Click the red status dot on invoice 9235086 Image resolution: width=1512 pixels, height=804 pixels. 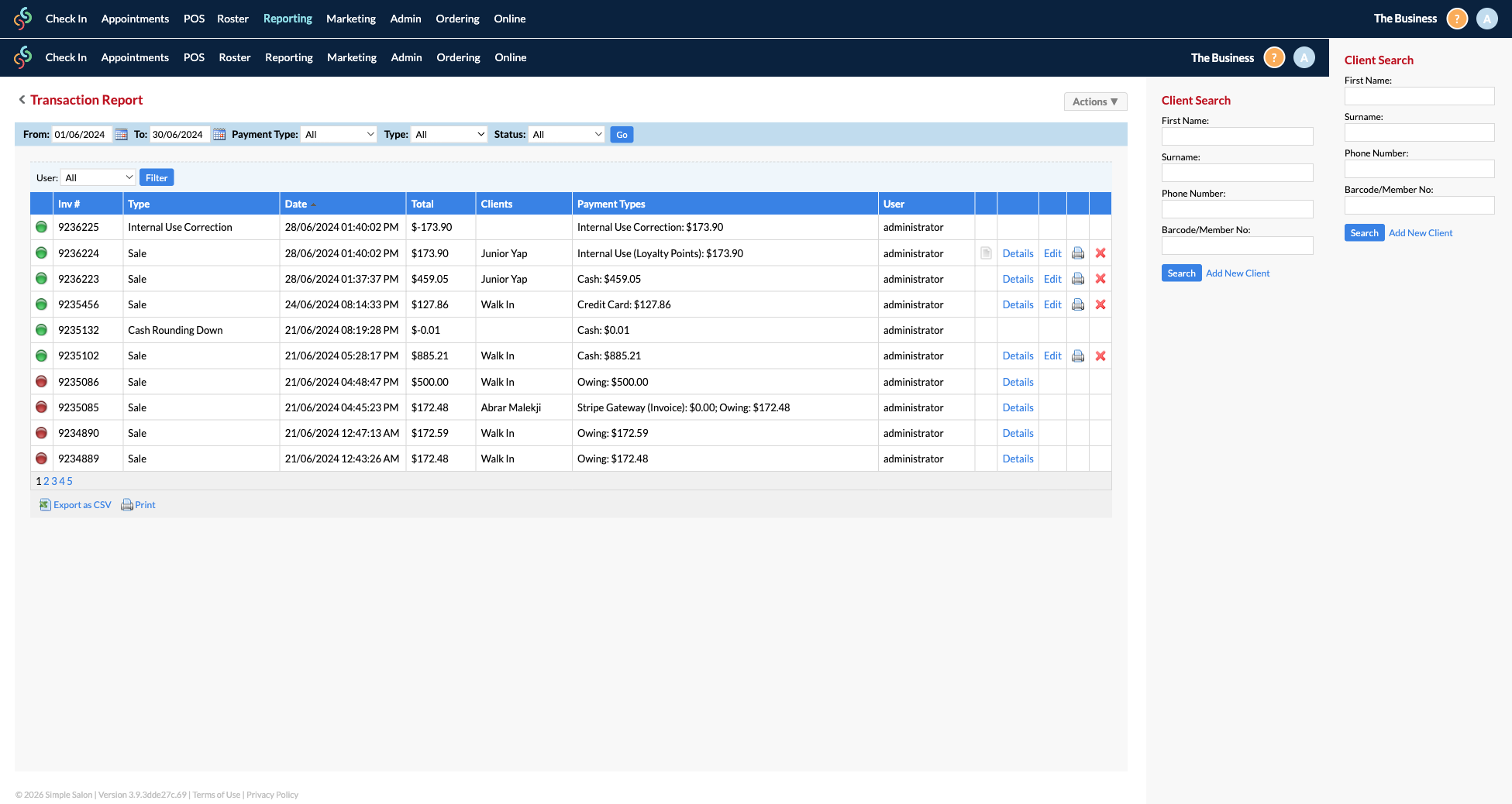pyautogui.click(x=41, y=381)
